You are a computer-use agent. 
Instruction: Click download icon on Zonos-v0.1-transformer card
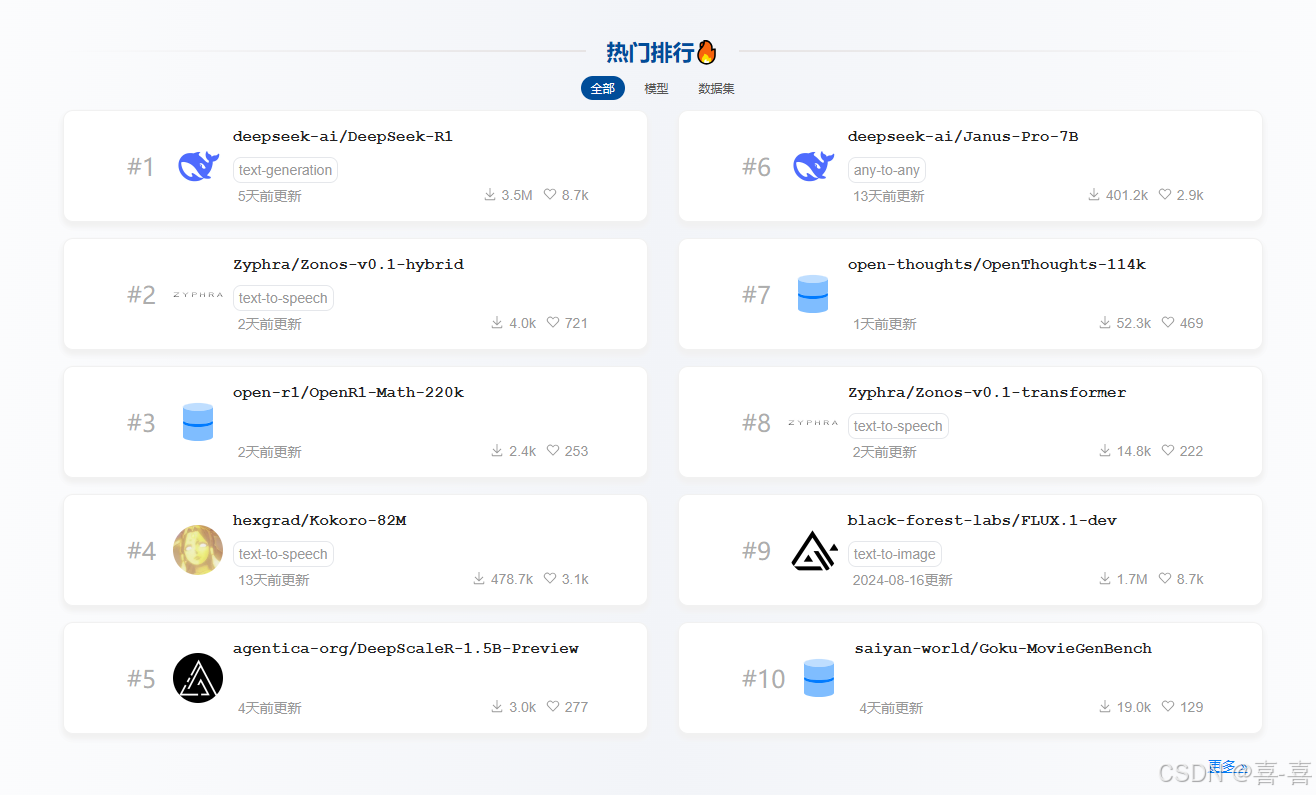point(1105,451)
